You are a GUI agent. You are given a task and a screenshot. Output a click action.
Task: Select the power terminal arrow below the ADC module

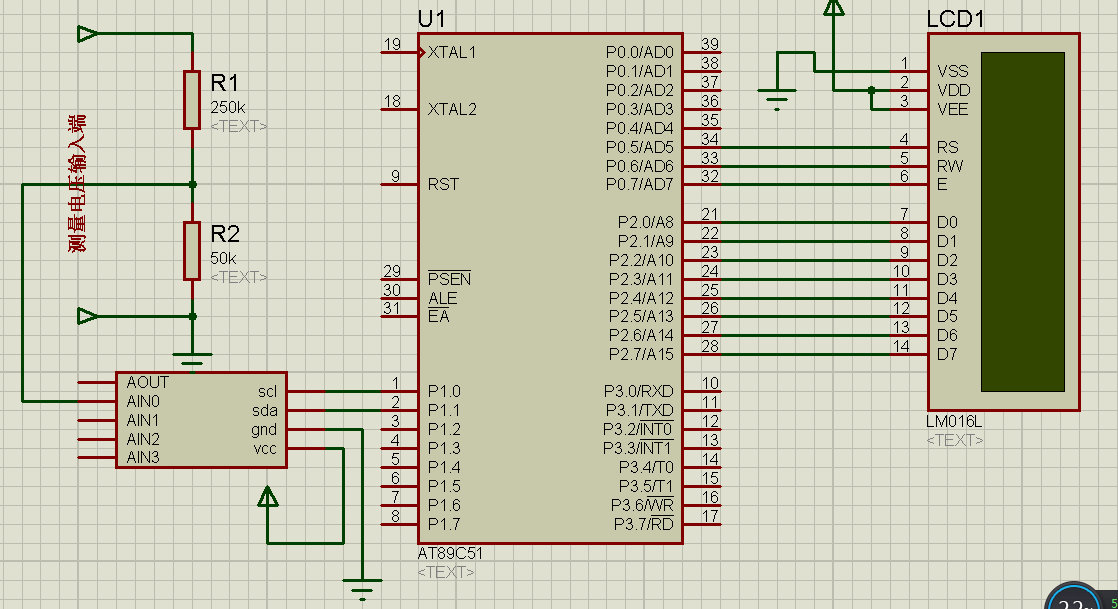point(267,496)
